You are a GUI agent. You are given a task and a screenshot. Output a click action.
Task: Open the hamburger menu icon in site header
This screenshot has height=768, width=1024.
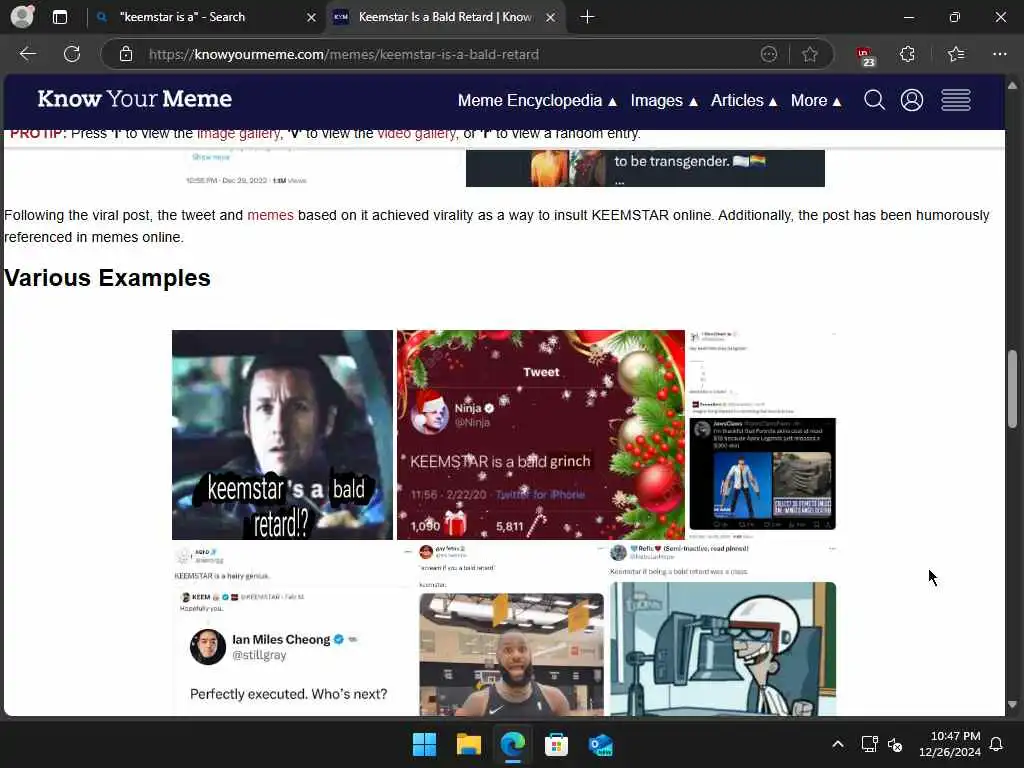(955, 100)
